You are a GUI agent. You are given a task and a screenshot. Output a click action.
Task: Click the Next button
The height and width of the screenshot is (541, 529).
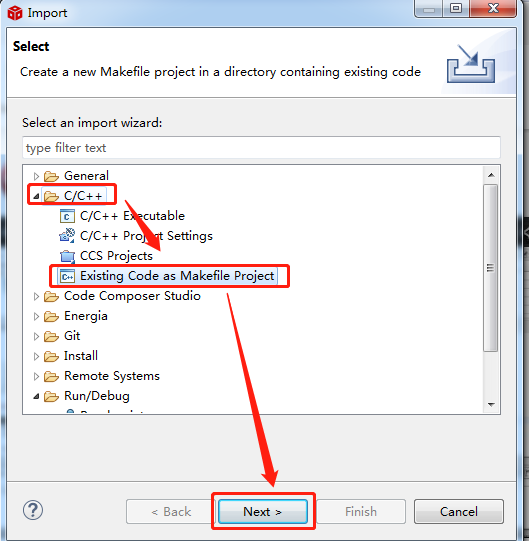coord(263,511)
